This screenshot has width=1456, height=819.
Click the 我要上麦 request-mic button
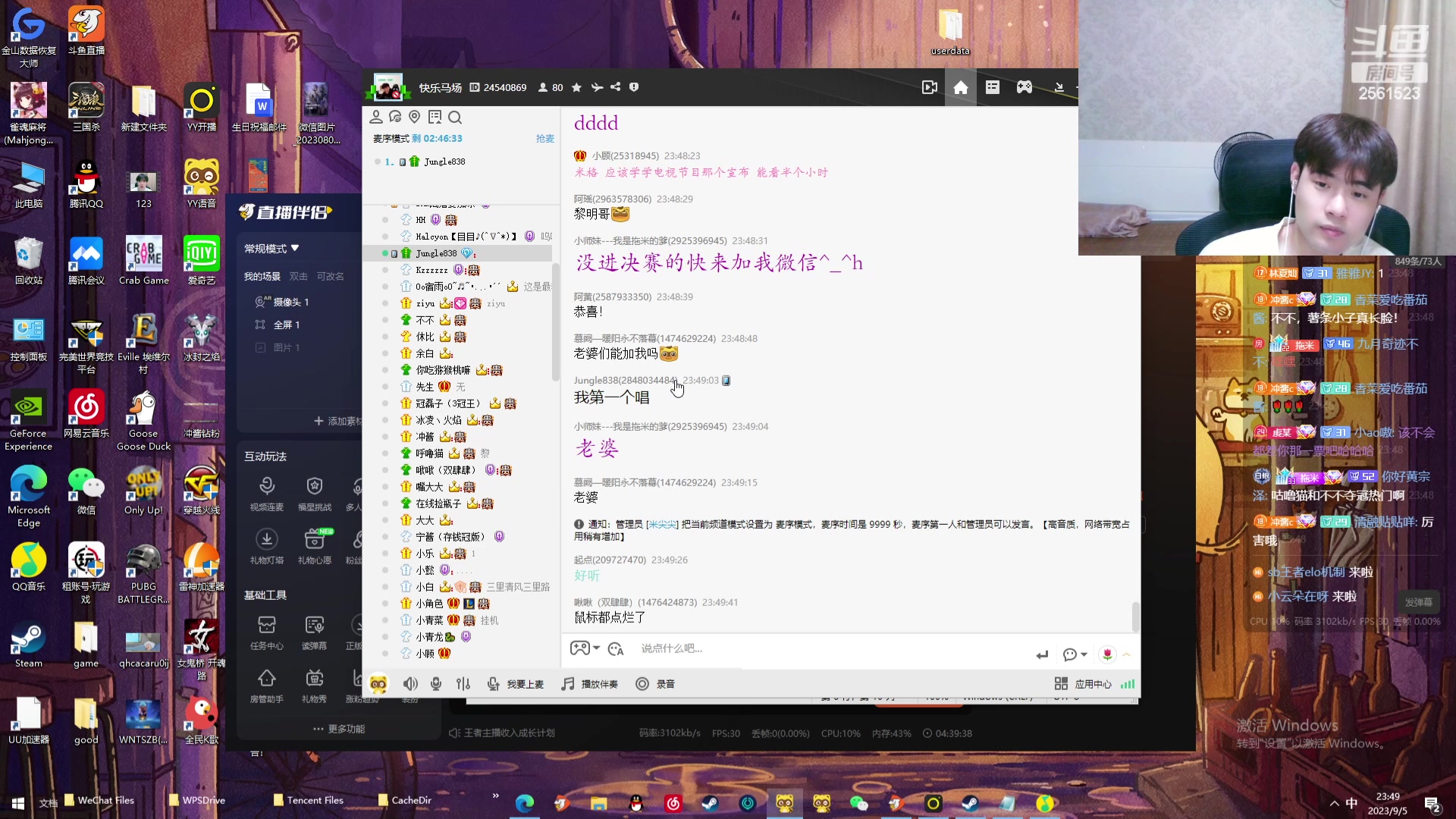pos(516,683)
